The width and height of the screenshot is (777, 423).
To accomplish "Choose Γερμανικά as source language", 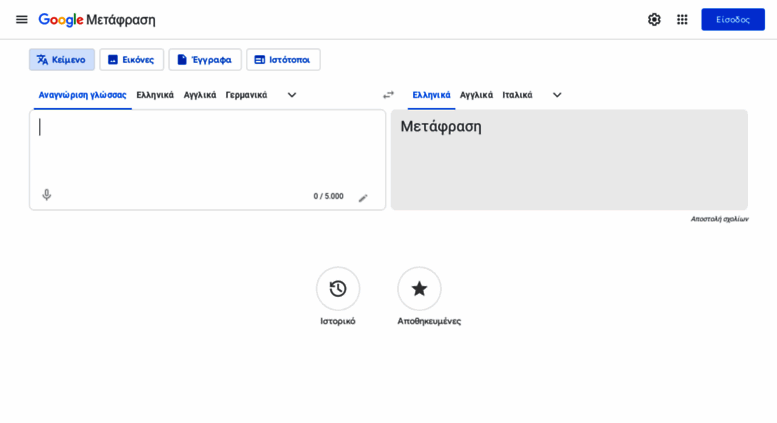I will pos(246,95).
